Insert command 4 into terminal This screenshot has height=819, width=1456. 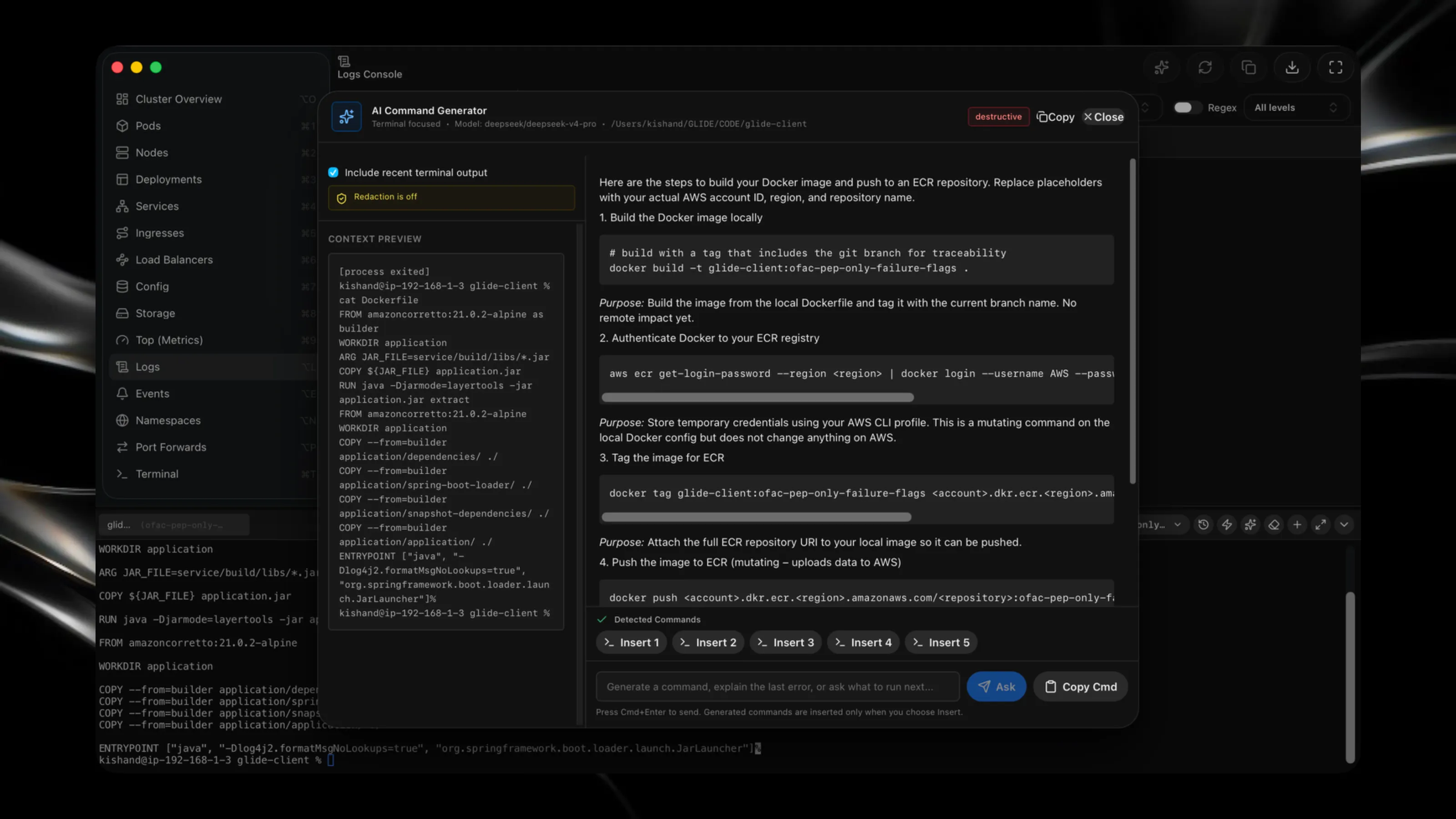pos(863,642)
